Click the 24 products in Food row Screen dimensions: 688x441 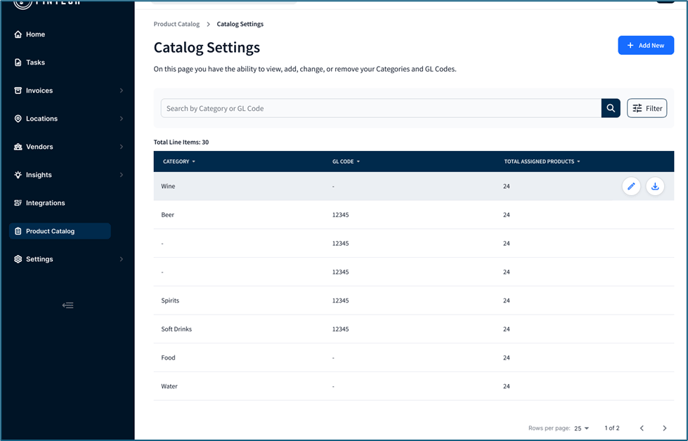pos(506,358)
